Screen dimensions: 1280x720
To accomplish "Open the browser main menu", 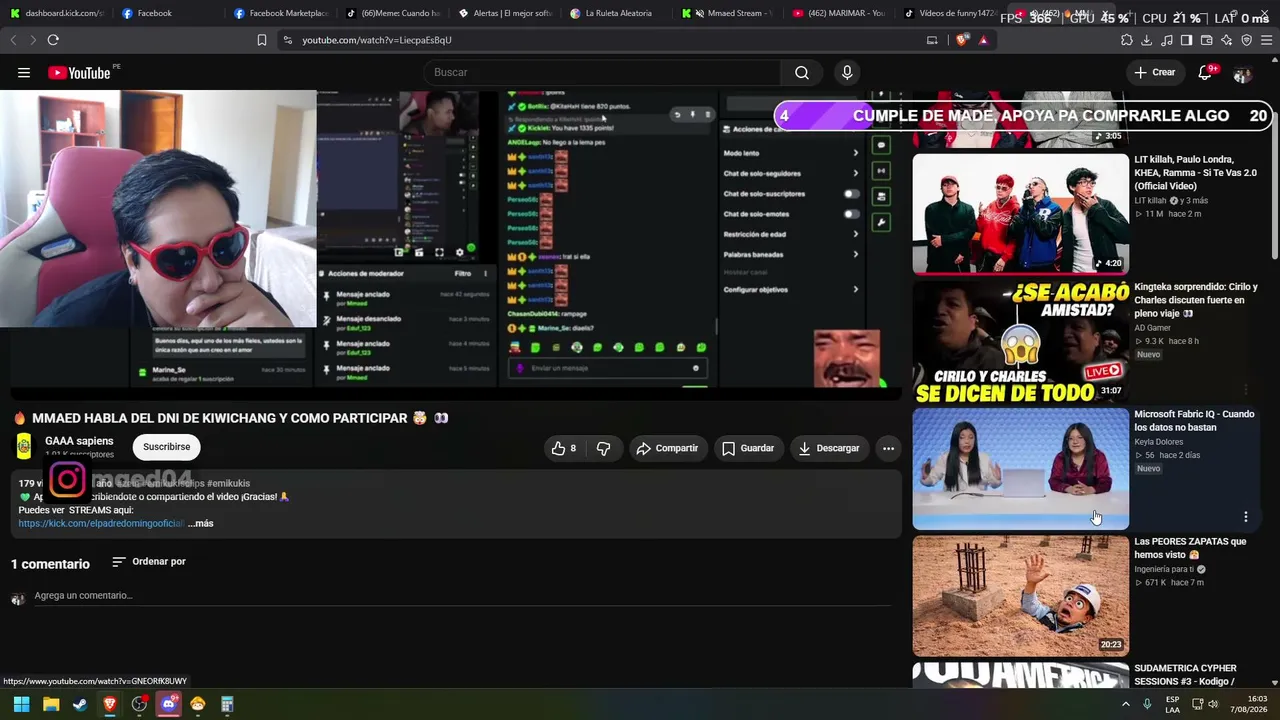I will (1267, 40).
